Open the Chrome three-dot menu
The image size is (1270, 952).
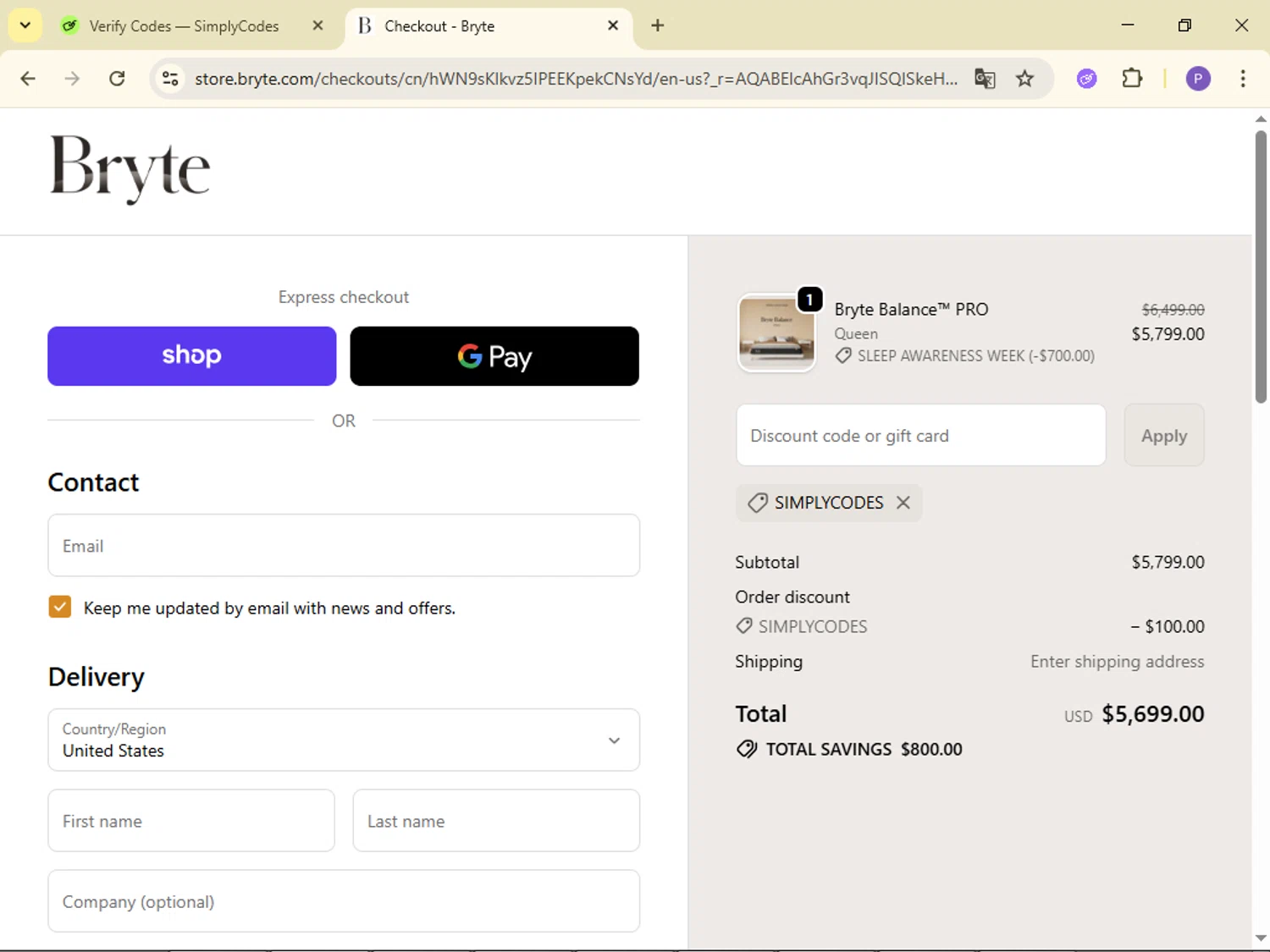tap(1242, 79)
